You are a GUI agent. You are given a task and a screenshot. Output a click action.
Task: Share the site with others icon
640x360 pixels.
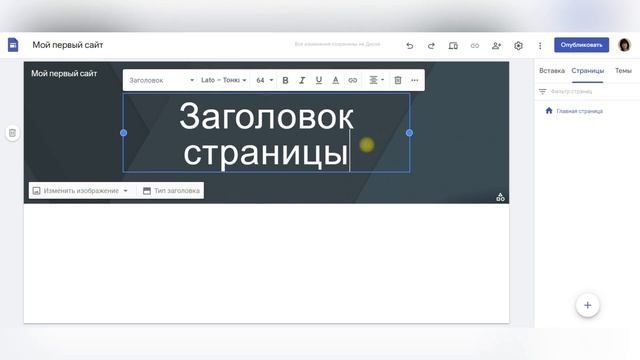tap(496, 46)
